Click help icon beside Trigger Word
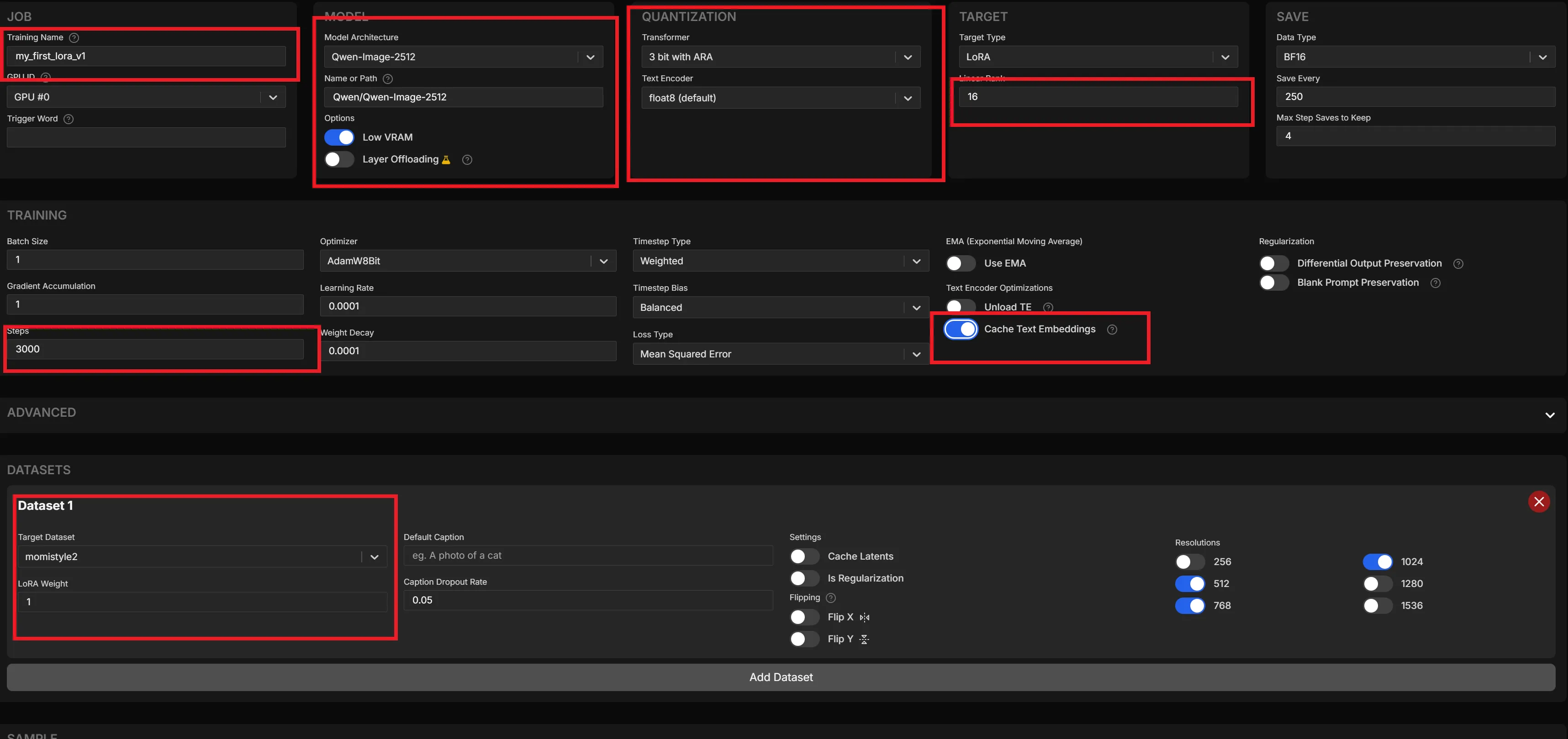The image size is (1568, 739). 69,119
